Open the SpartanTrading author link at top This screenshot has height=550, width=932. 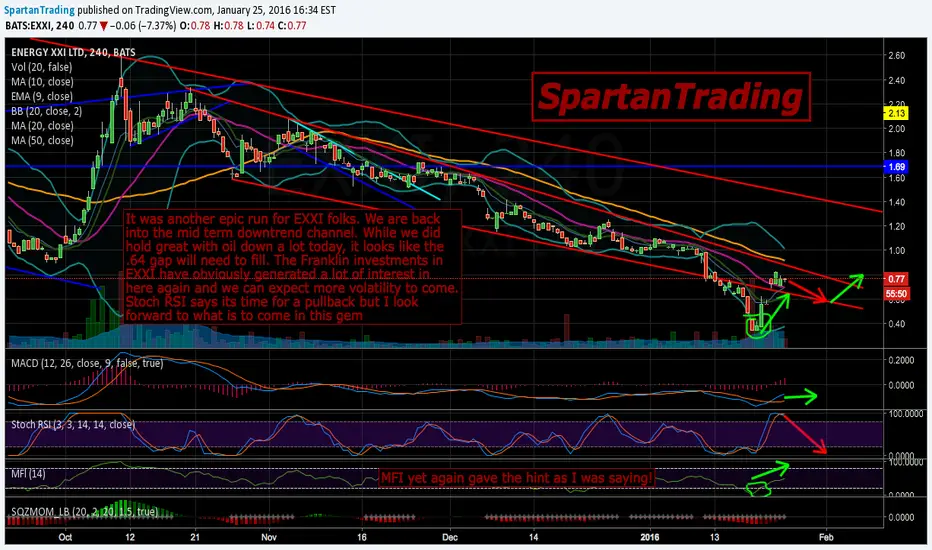coord(40,10)
